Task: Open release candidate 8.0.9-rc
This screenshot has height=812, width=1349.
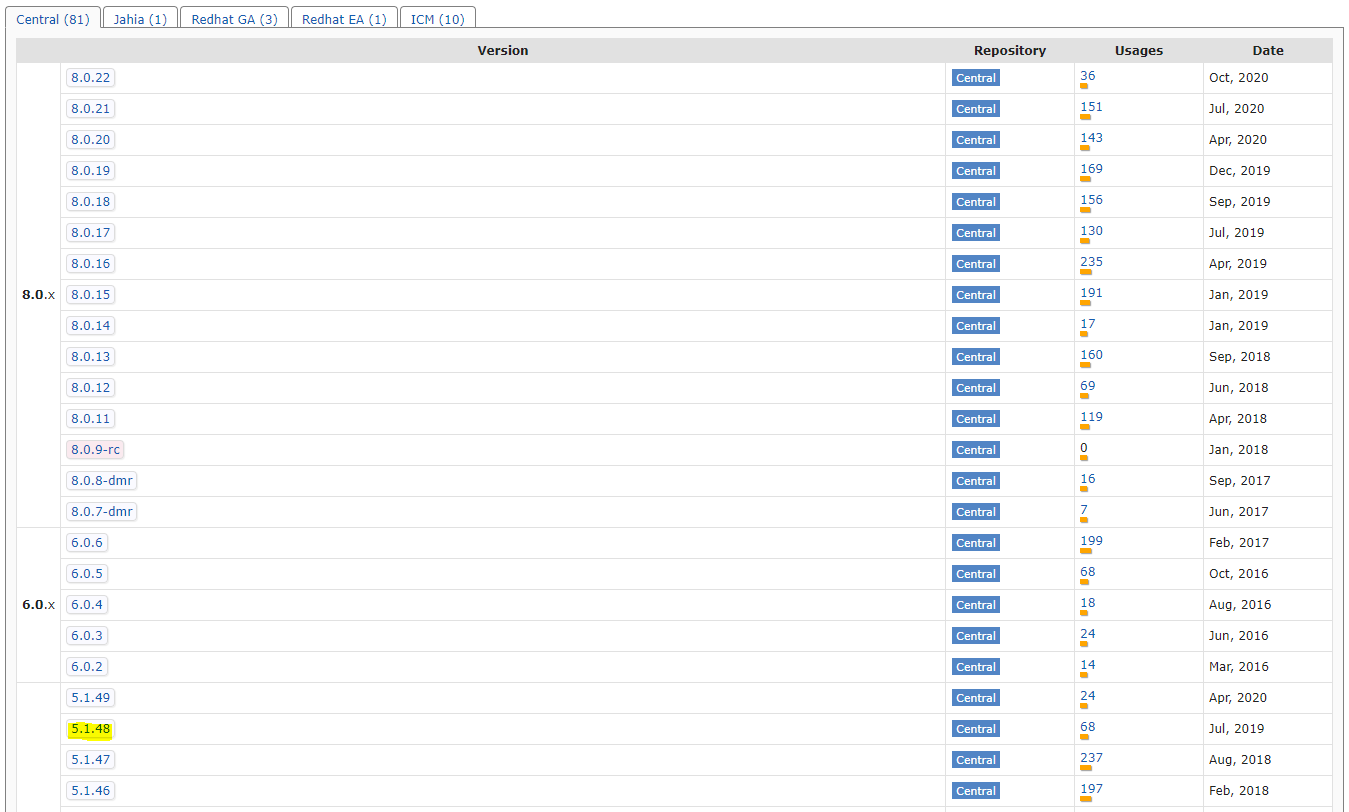Action: [x=95, y=450]
